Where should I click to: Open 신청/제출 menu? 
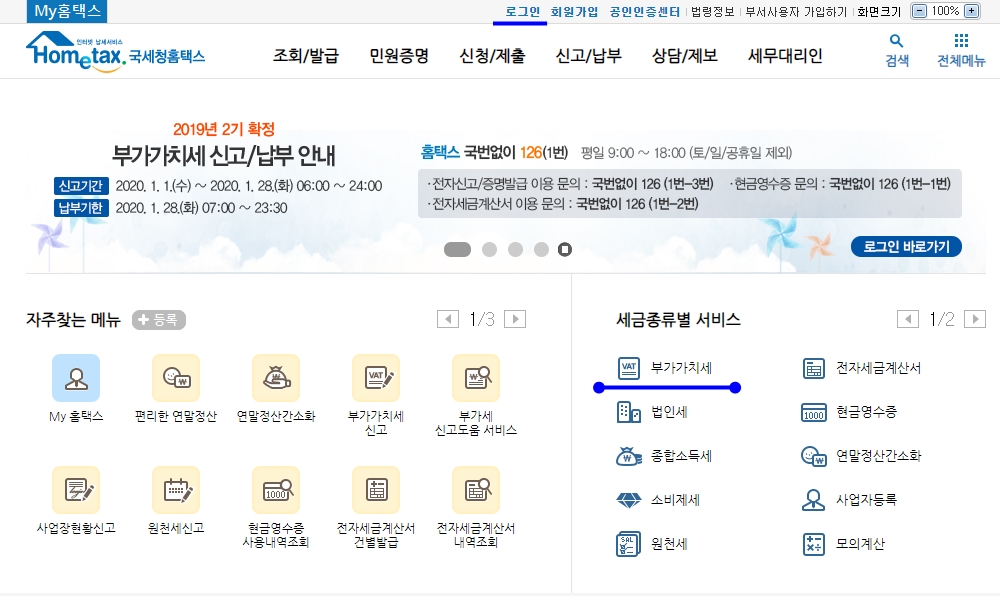pyautogui.click(x=492, y=56)
